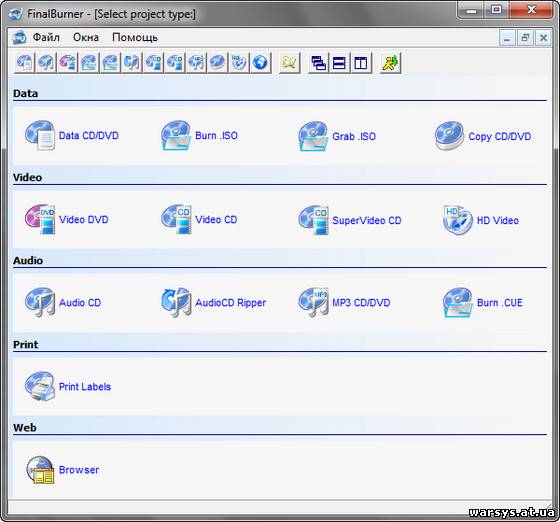The width and height of the screenshot is (560, 522).
Task: Minimize the FinalBurner window
Action: point(471,10)
